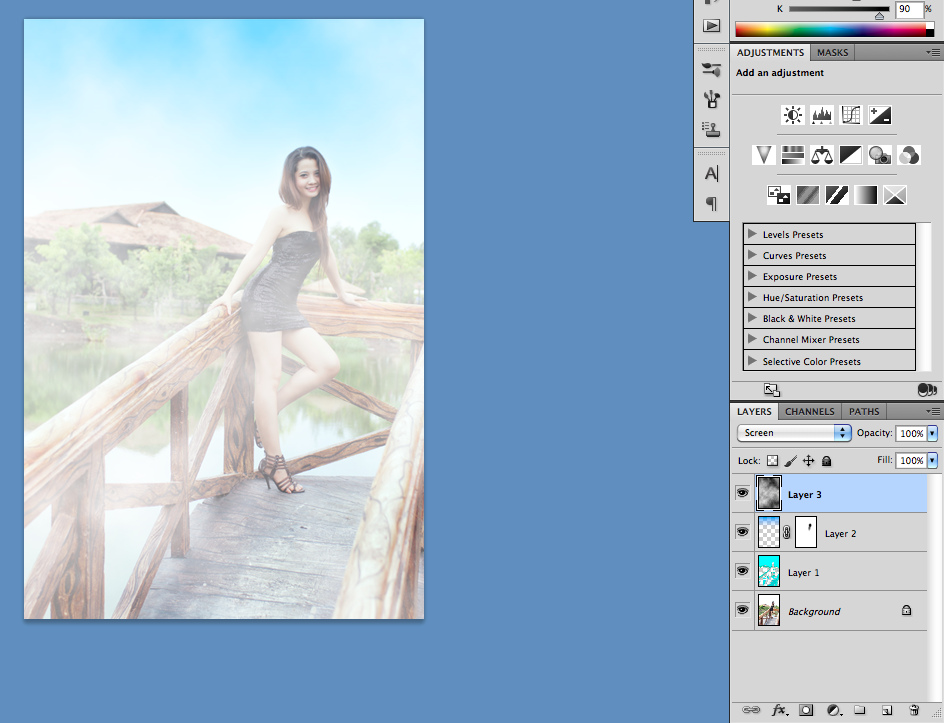
Task: Add a Color Balance adjustment
Action: coord(821,155)
